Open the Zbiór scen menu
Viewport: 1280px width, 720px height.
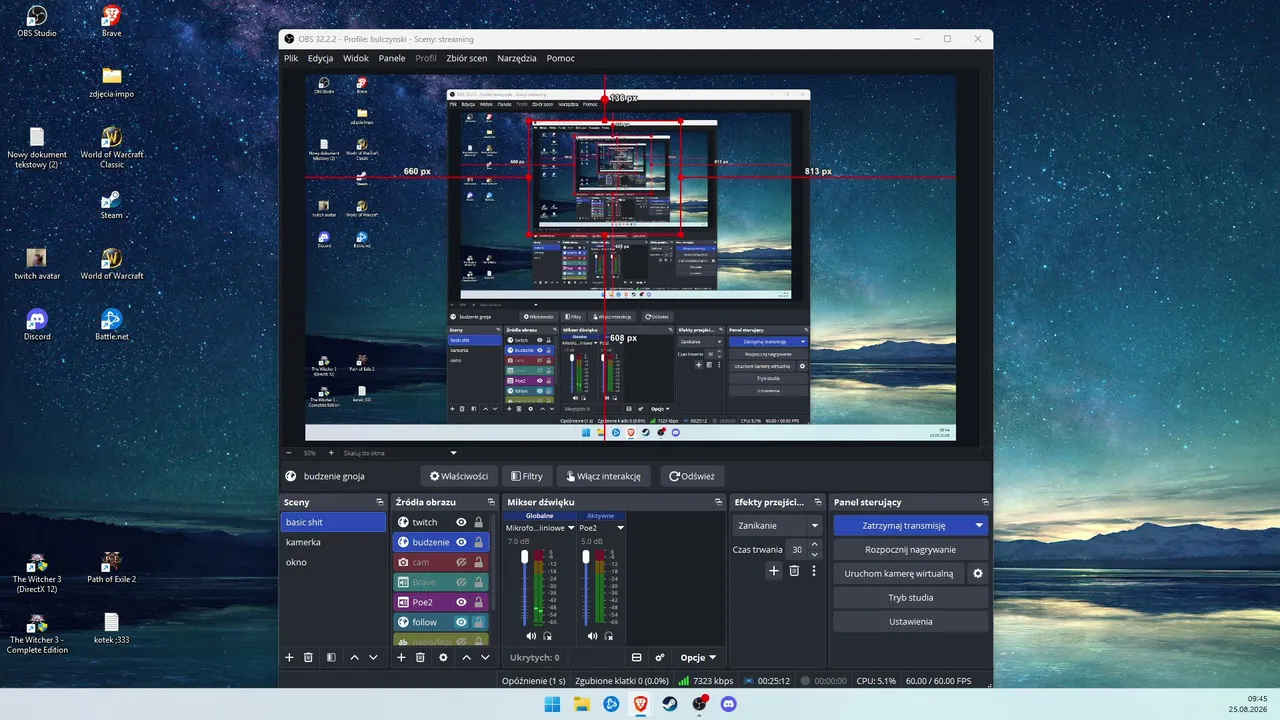tap(466, 58)
